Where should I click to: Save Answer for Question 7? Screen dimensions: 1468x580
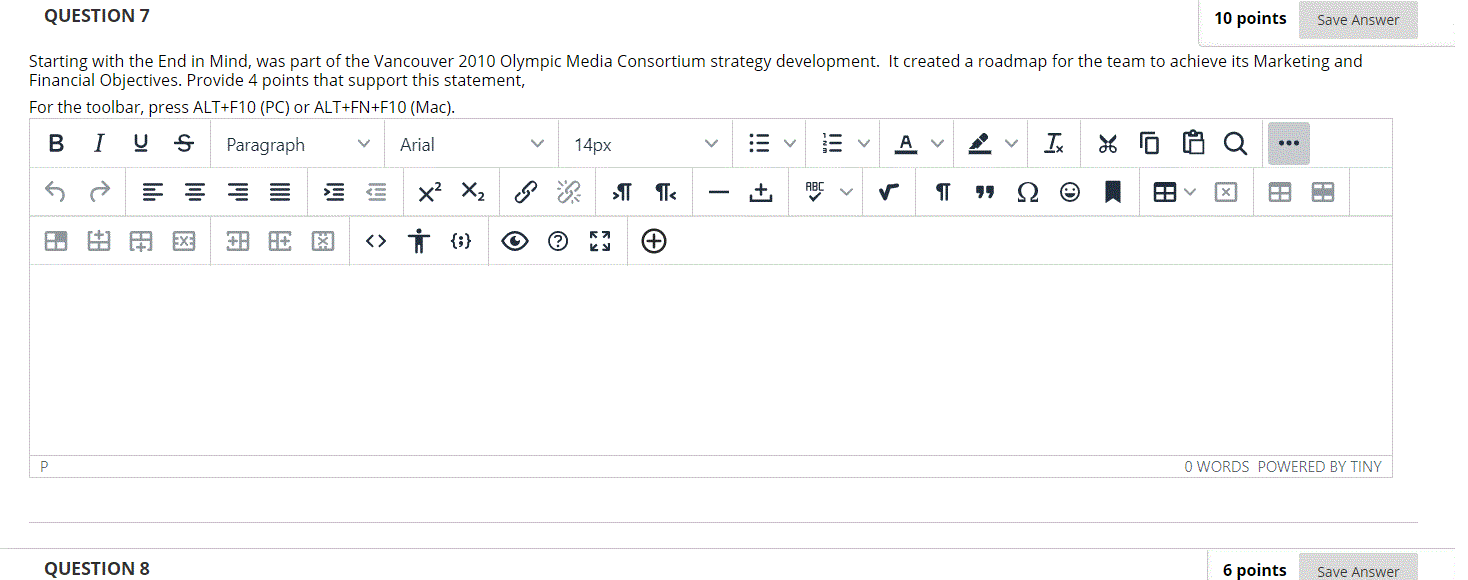(x=1358, y=20)
